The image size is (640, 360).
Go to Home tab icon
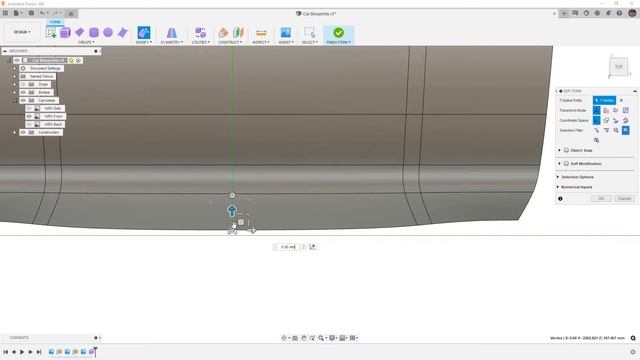click(71, 13)
